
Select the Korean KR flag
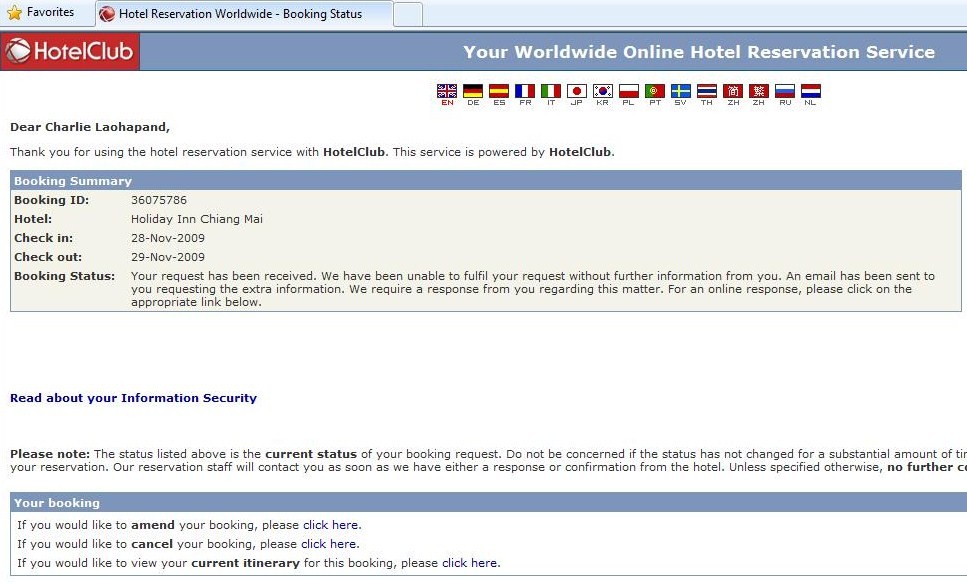coord(603,91)
